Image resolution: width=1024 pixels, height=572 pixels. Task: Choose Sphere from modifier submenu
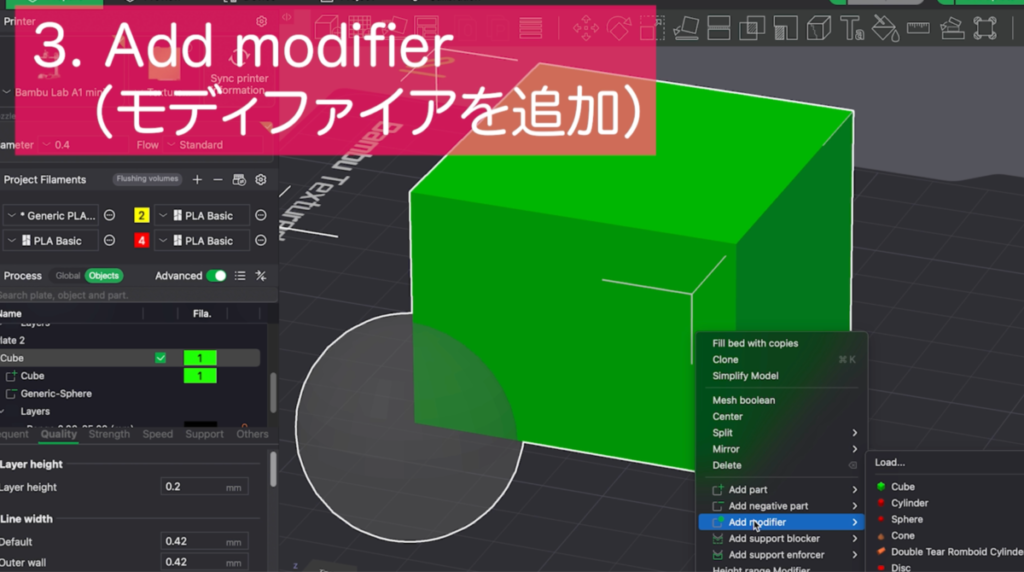[x=906, y=519]
